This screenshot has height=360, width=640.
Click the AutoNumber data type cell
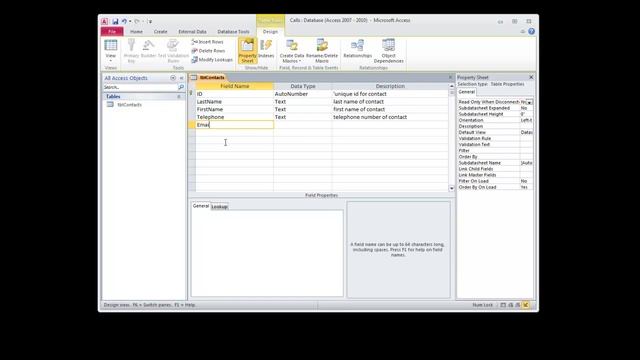[303, 94]
